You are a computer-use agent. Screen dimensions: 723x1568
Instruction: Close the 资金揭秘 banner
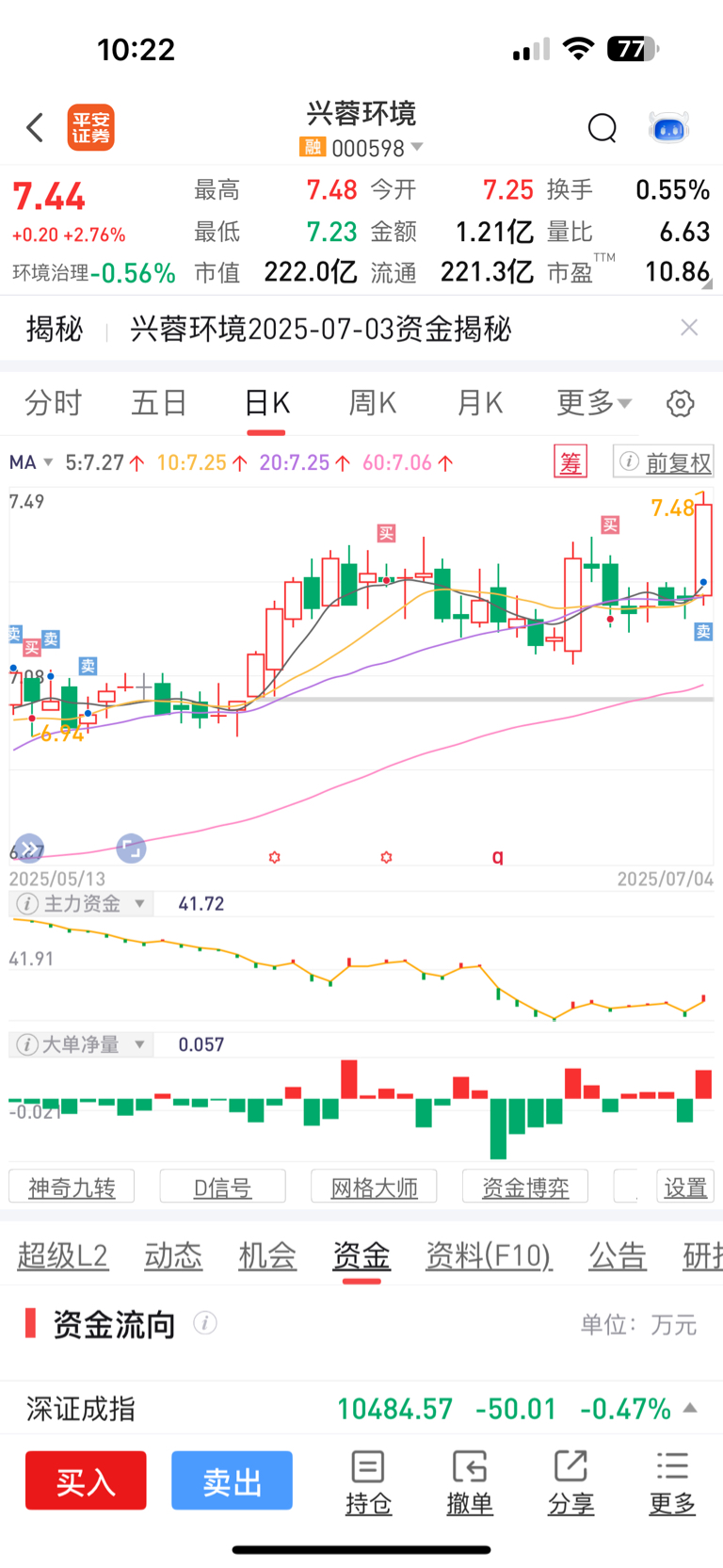coord(689,327)
